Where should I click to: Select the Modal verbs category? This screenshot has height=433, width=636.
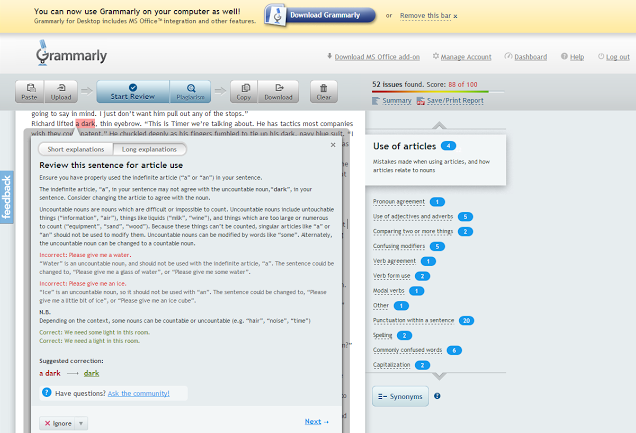tap(389, 291)
